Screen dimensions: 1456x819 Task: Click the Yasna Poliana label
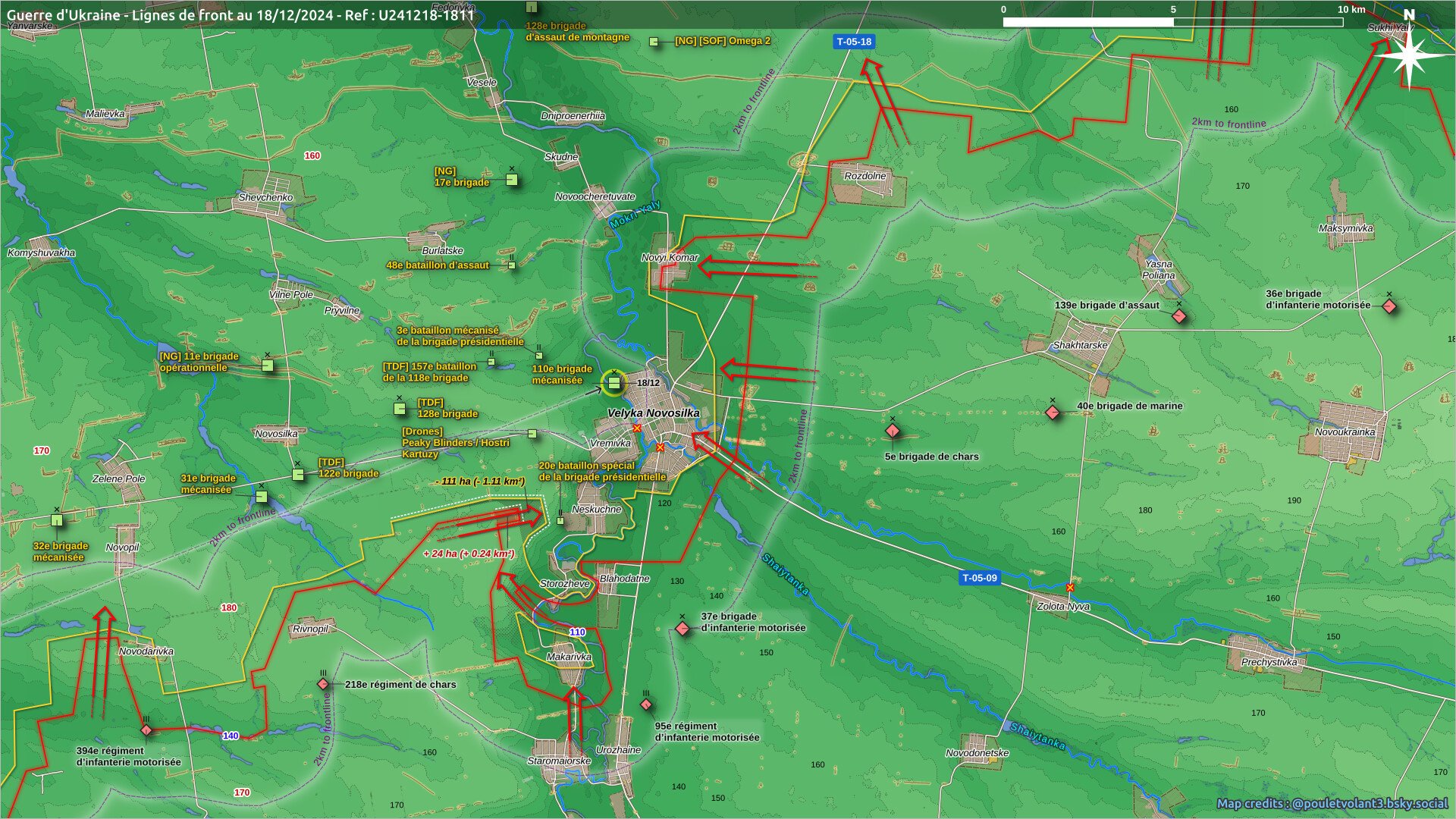(x=1159, y=270)
